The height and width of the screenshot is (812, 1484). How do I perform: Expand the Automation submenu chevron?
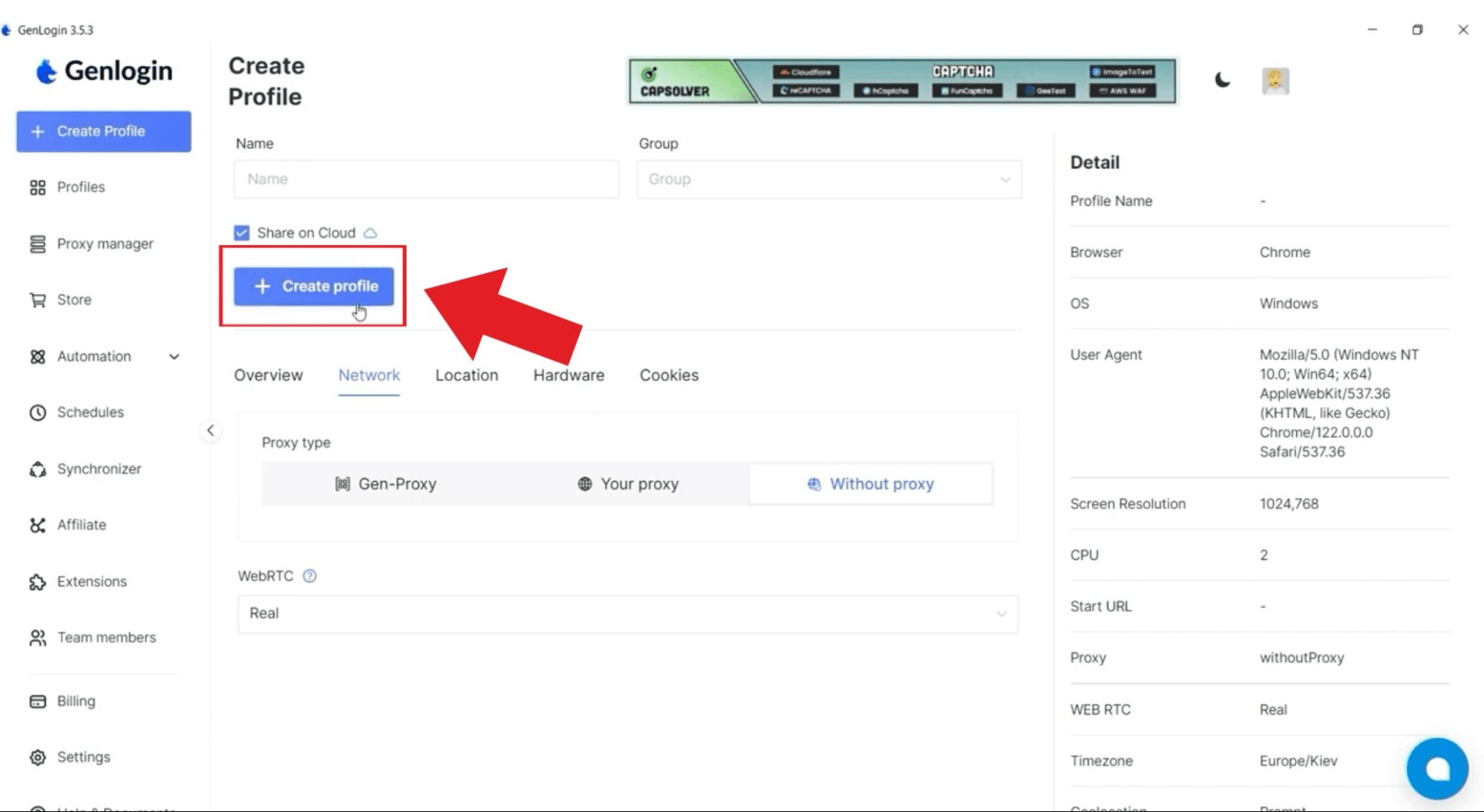pos(174,357)
